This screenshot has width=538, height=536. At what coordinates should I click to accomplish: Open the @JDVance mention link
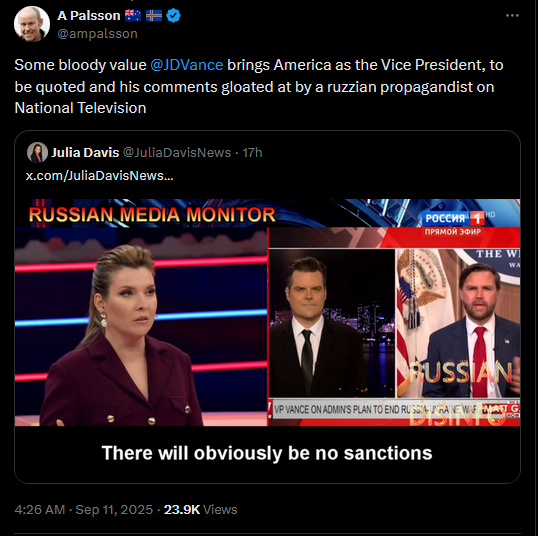coord(187,65)
